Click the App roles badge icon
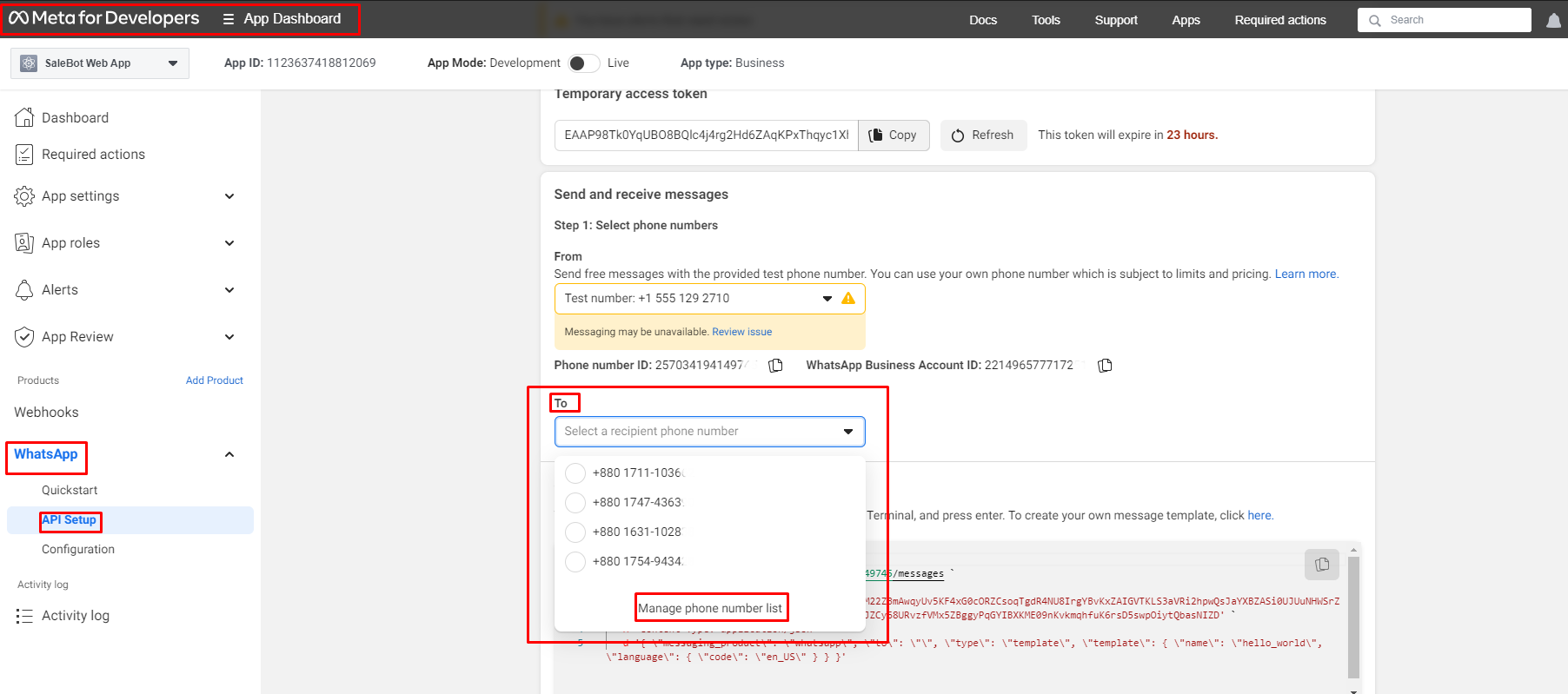Screen dimensions: 1568x694 point(24,243)
